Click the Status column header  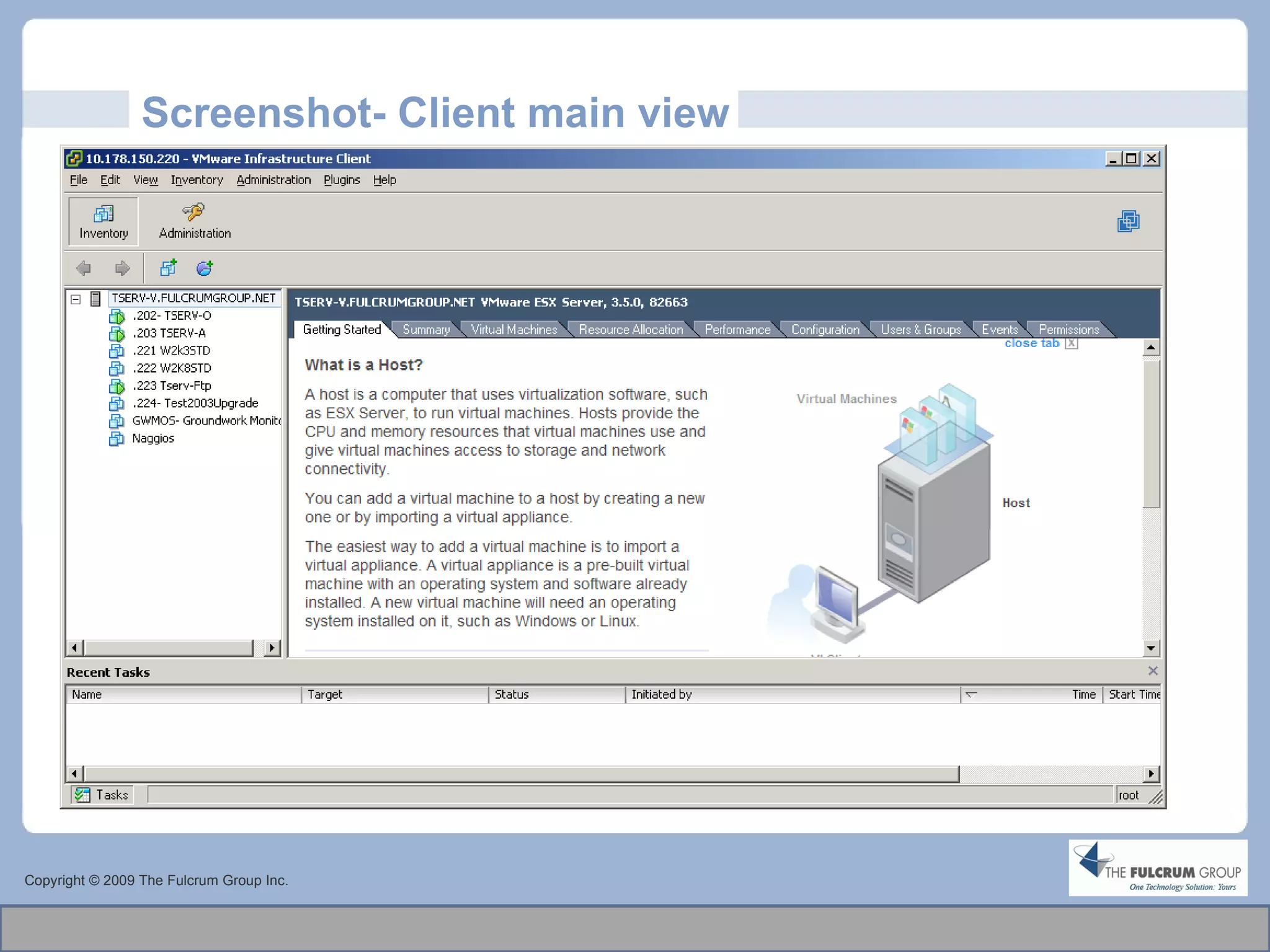point(557,695)
